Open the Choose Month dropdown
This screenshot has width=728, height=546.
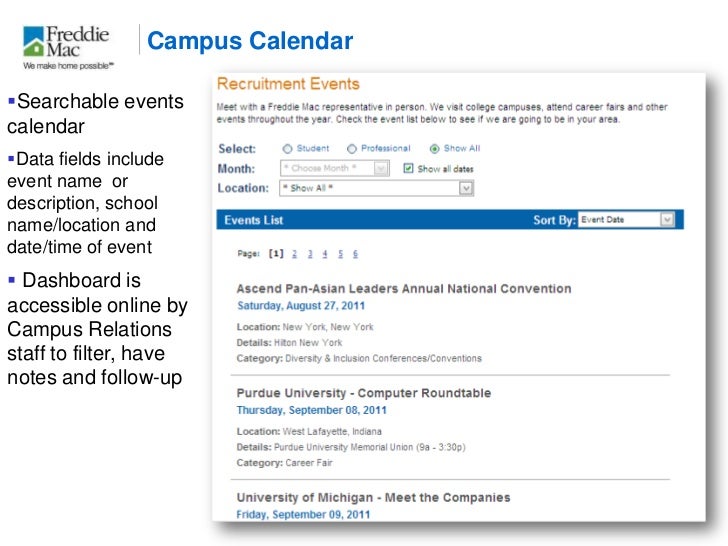click(x=334, y=168)
